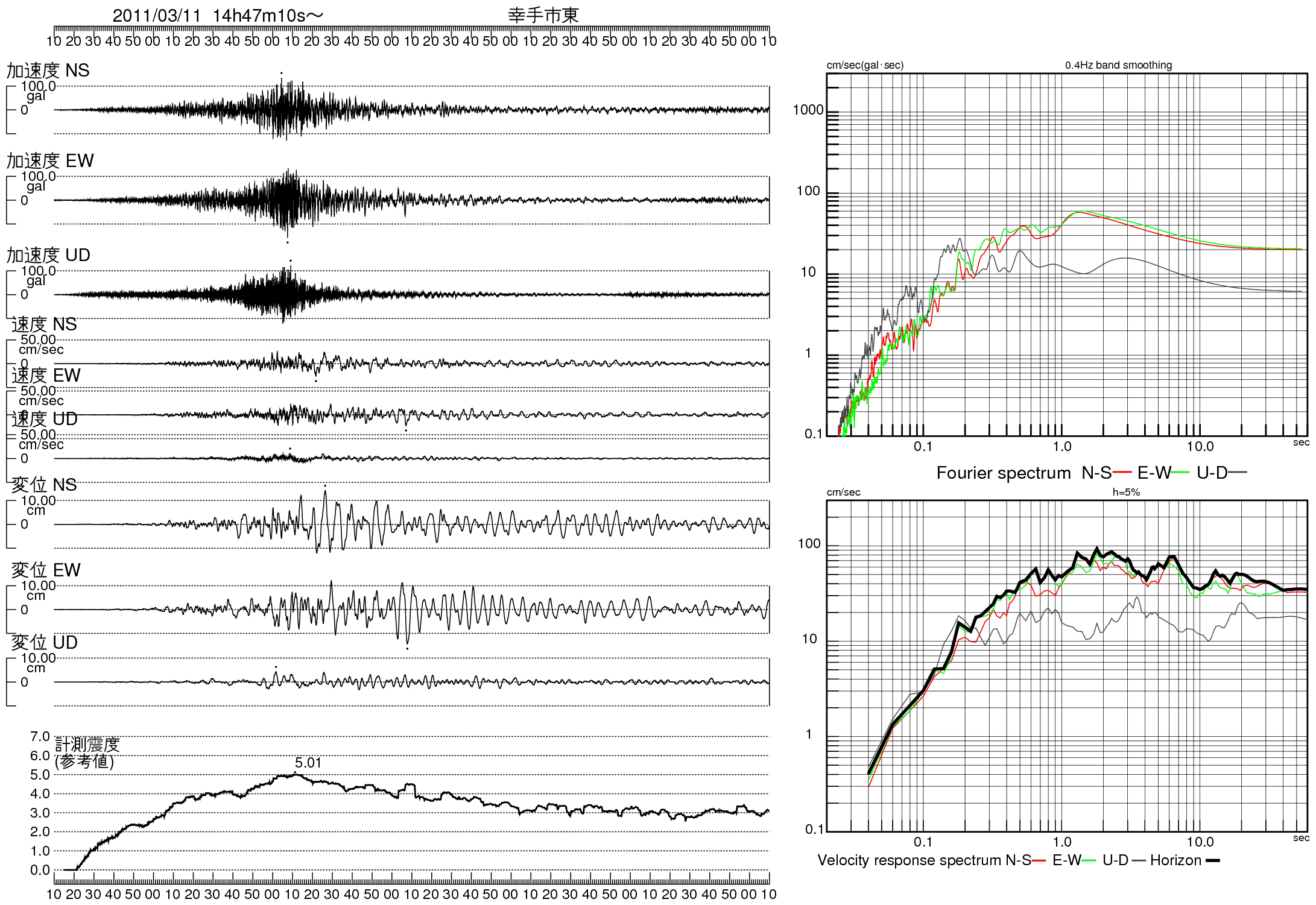Click the 加速度 UD waveform title
Screen dimensions: 1316x905
(x=48, y=255)
